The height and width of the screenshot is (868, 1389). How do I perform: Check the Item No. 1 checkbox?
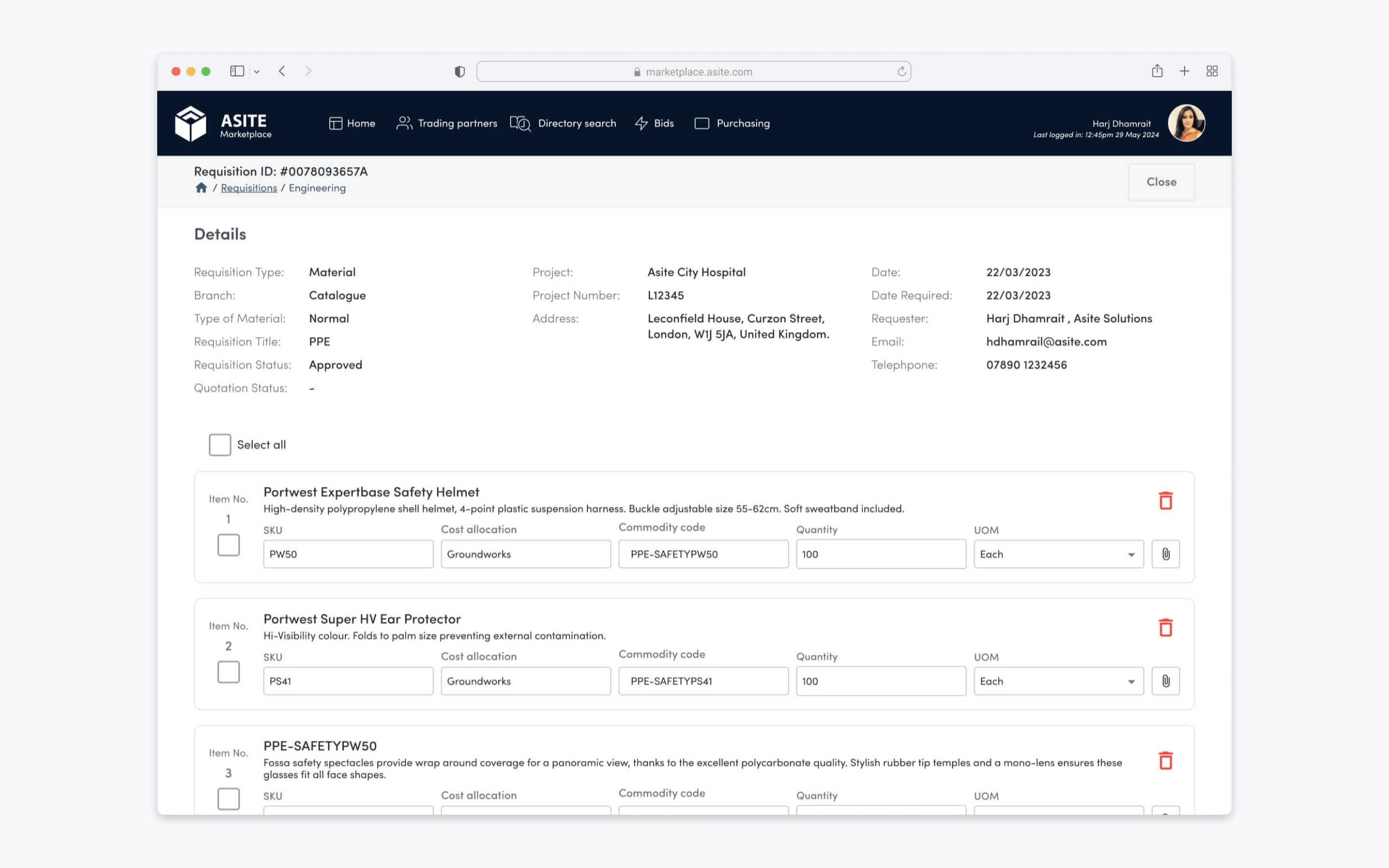[229, 545]
